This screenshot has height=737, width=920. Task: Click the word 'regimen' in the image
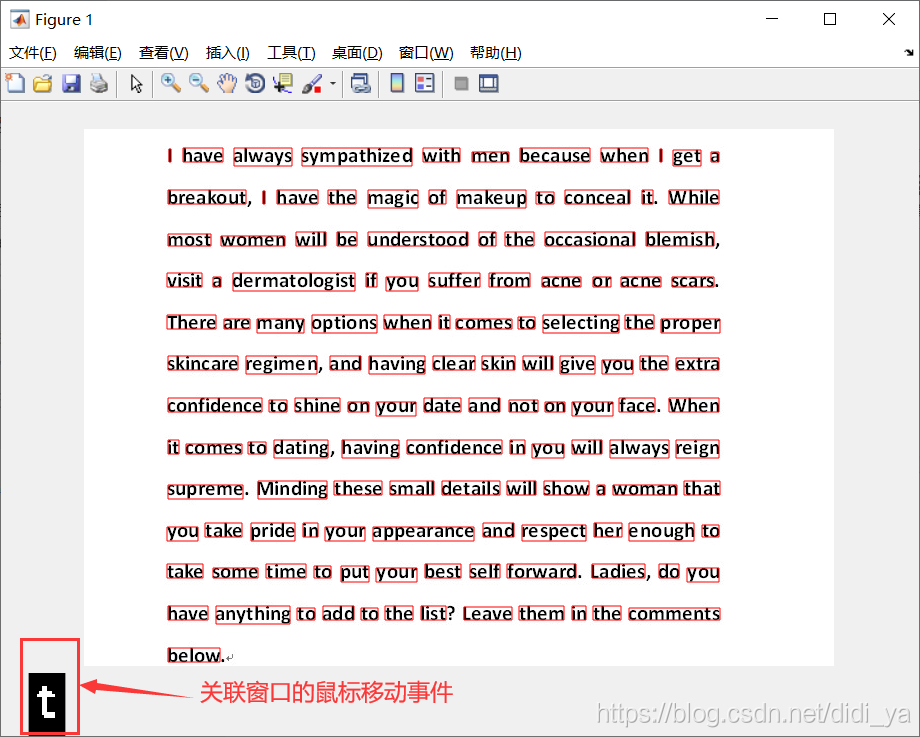click(x=282, y=364)
